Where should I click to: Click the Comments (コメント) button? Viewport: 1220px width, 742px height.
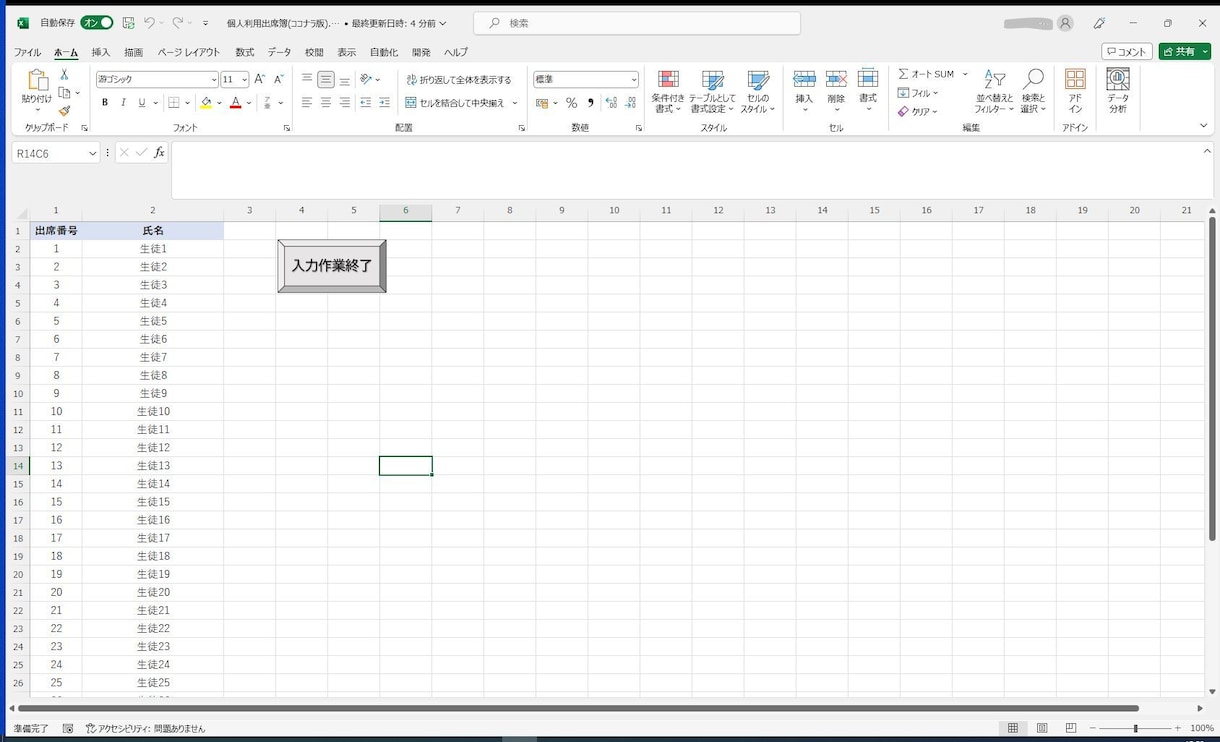click(1127, 52)
